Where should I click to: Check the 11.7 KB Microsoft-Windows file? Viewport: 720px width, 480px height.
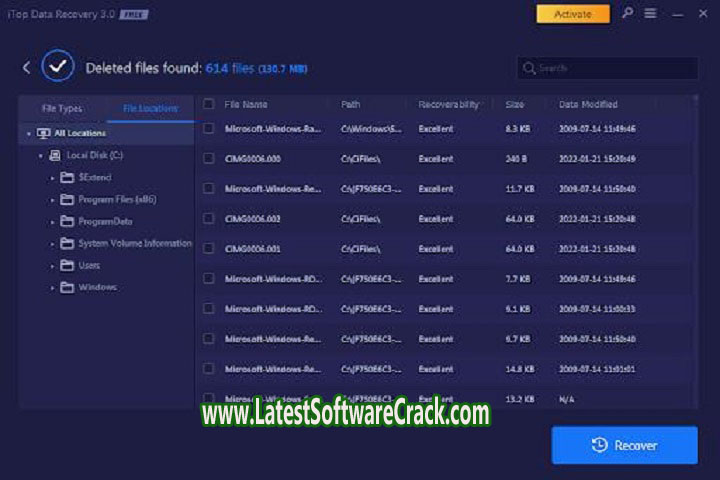point(208,189)
